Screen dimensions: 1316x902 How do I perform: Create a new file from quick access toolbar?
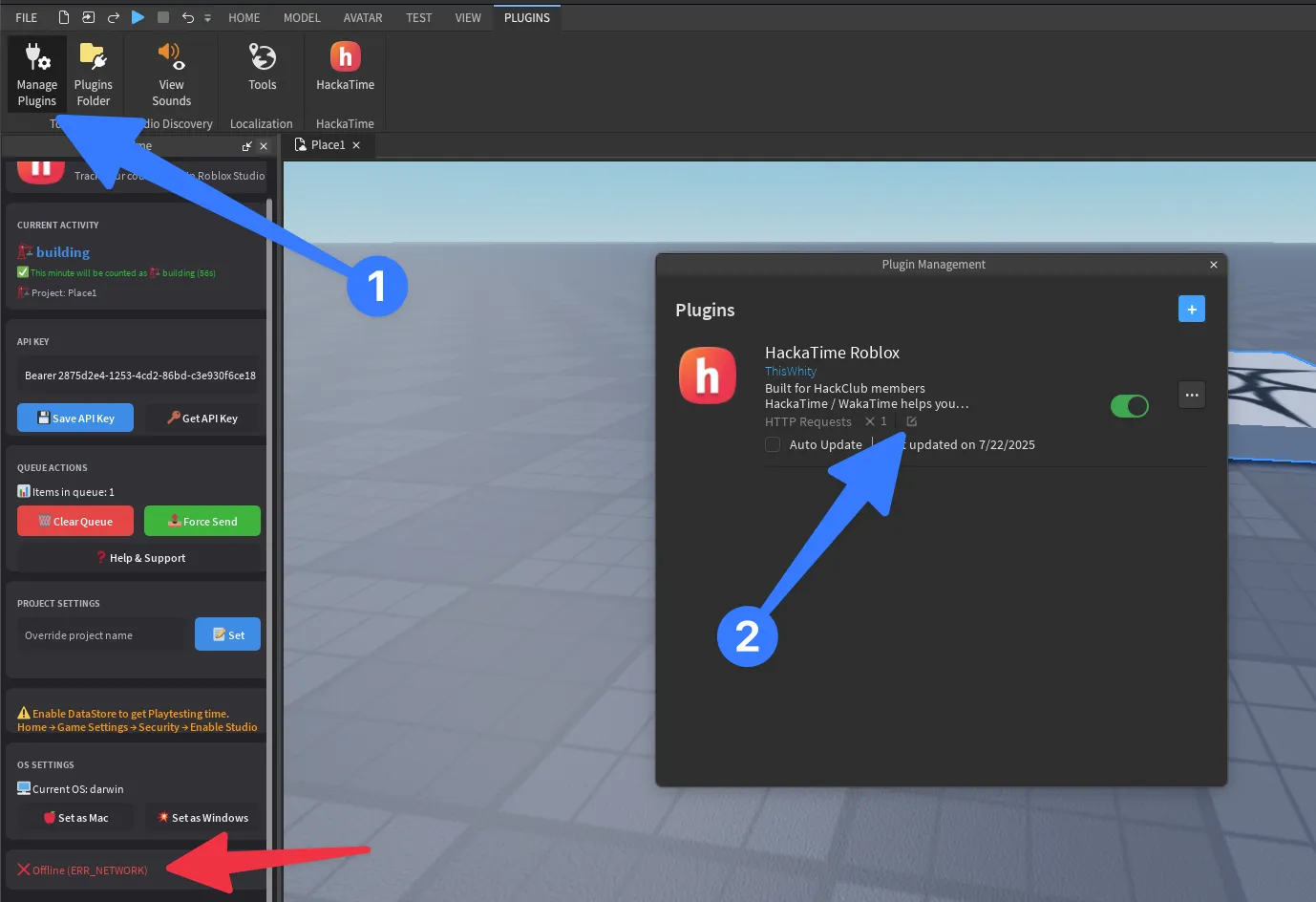click(x=64, y=17)
